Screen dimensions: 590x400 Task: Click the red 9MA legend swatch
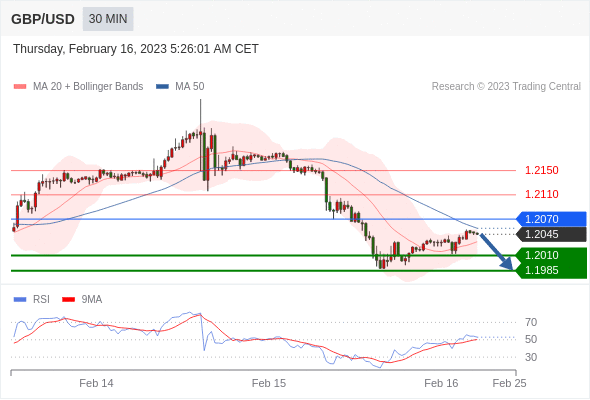pos(68,300)
